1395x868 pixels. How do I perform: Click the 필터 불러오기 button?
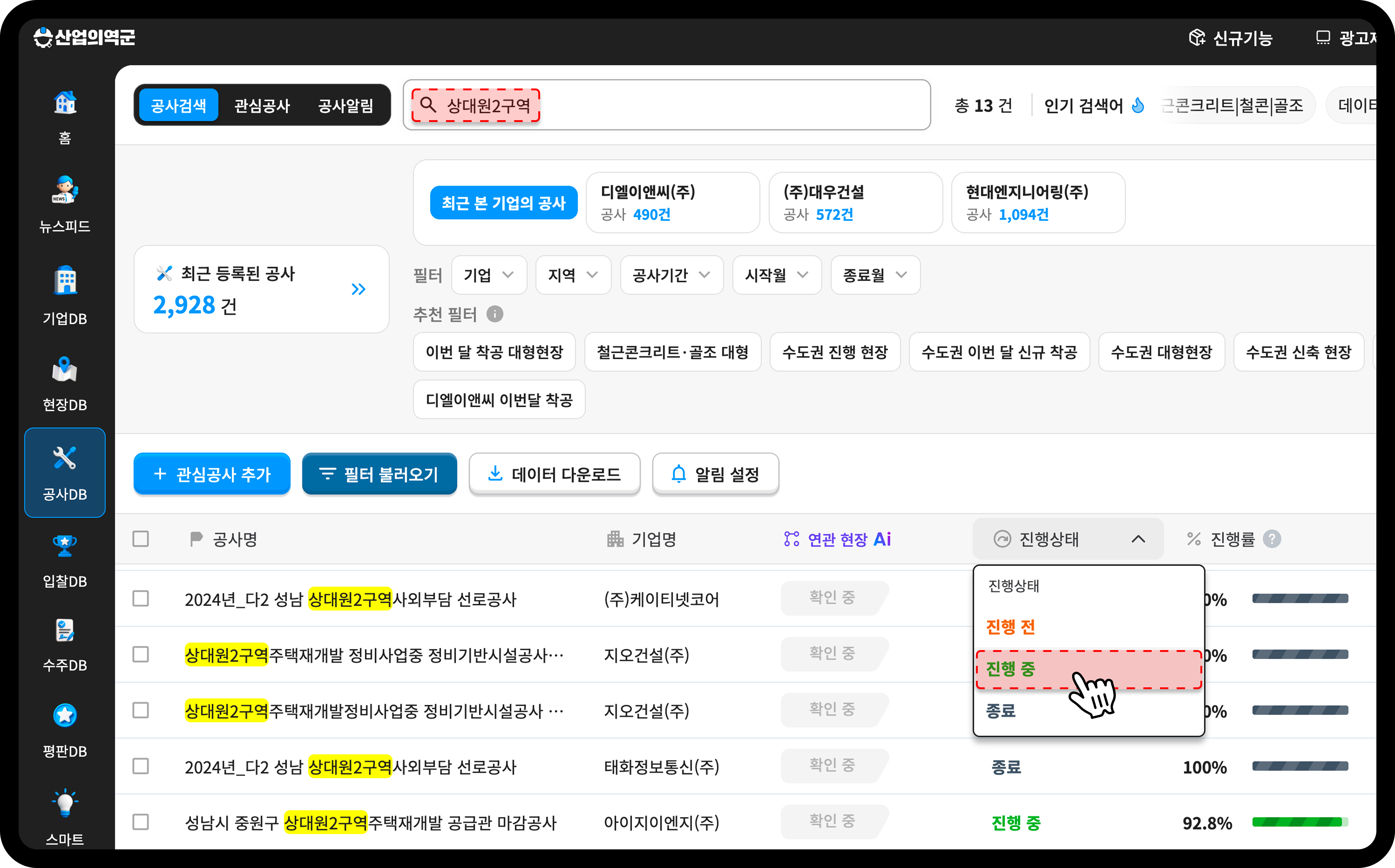379,474
